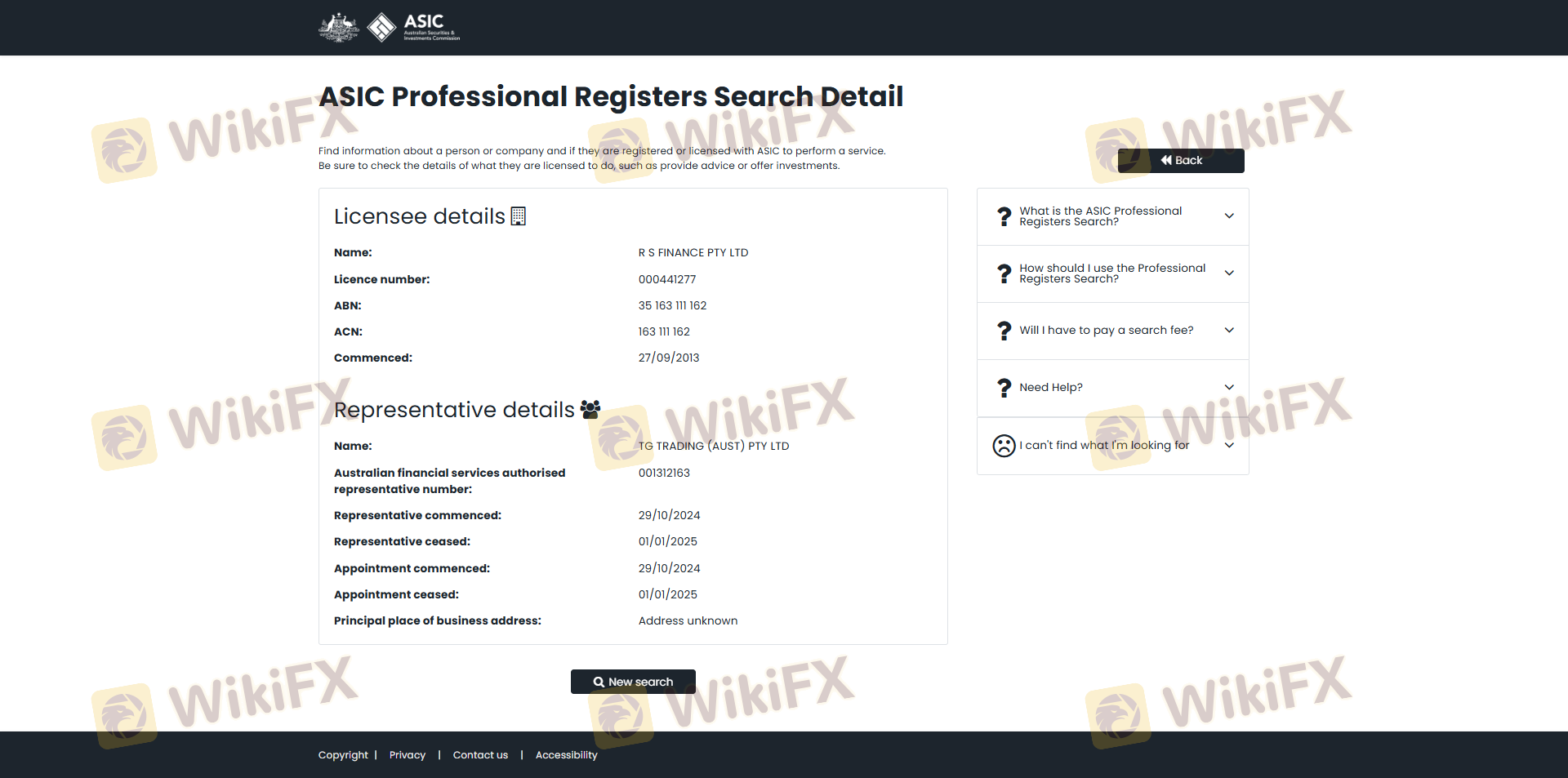
Task: Click the licence number 000441277
Action: (x=667, y=279)
